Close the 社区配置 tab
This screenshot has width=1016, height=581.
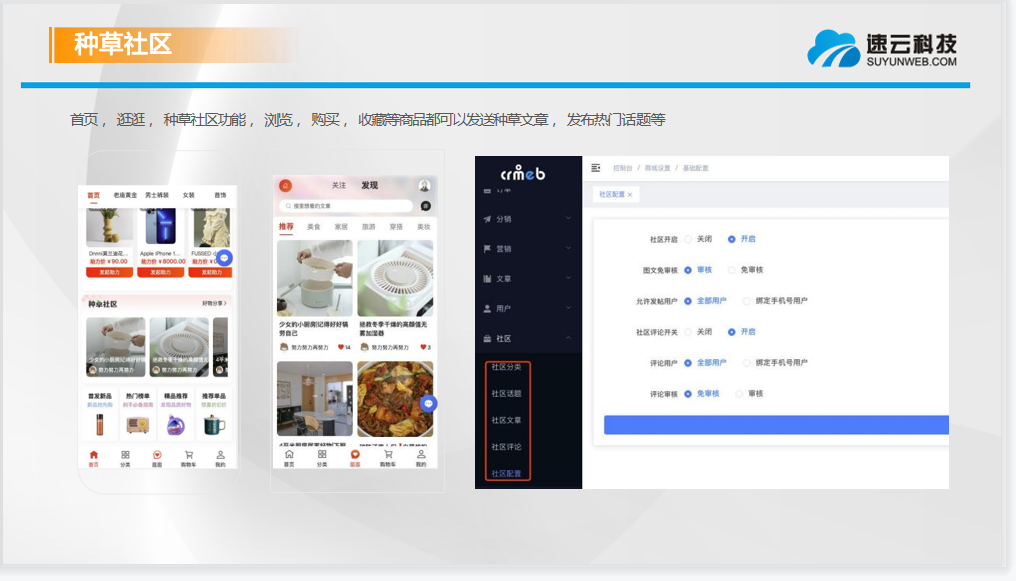[630, 194]
